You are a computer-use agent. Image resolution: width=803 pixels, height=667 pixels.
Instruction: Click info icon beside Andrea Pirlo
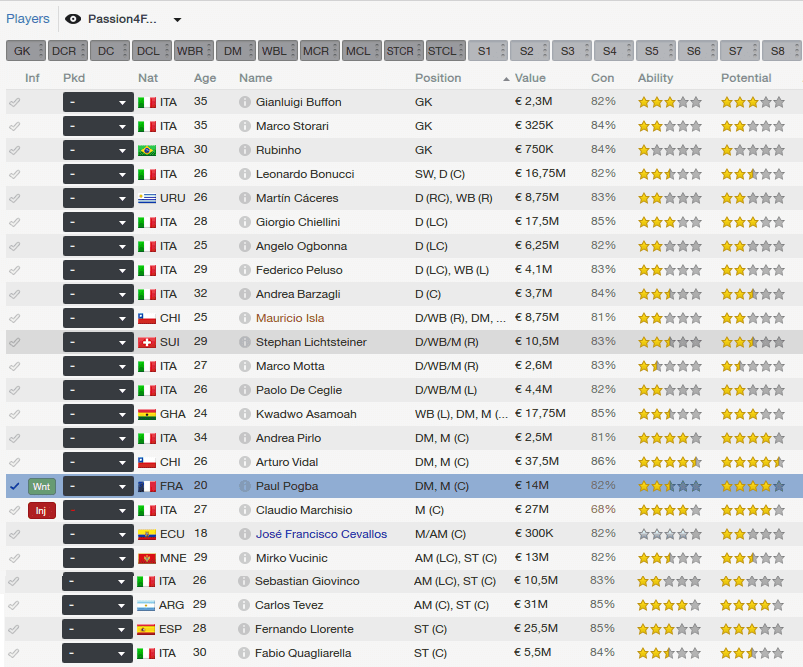pyautogui.click(x=245, y=438)
